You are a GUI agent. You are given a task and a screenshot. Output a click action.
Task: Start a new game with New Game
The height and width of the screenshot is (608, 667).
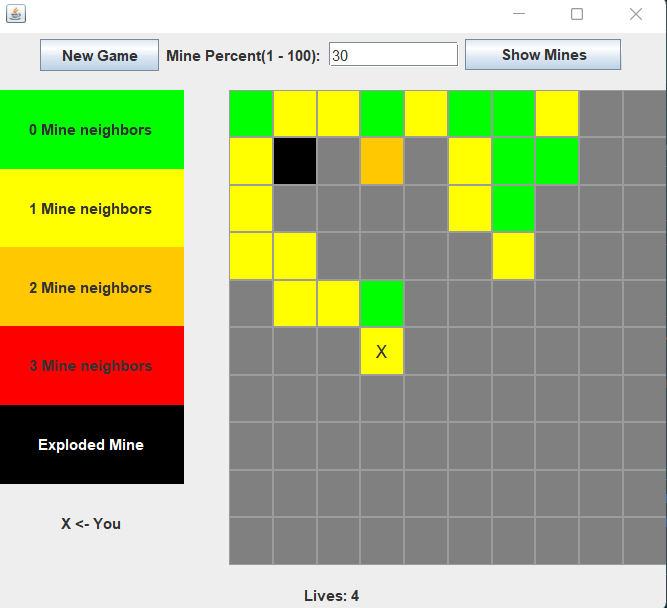pyautogui.click(x=99, y=55)
